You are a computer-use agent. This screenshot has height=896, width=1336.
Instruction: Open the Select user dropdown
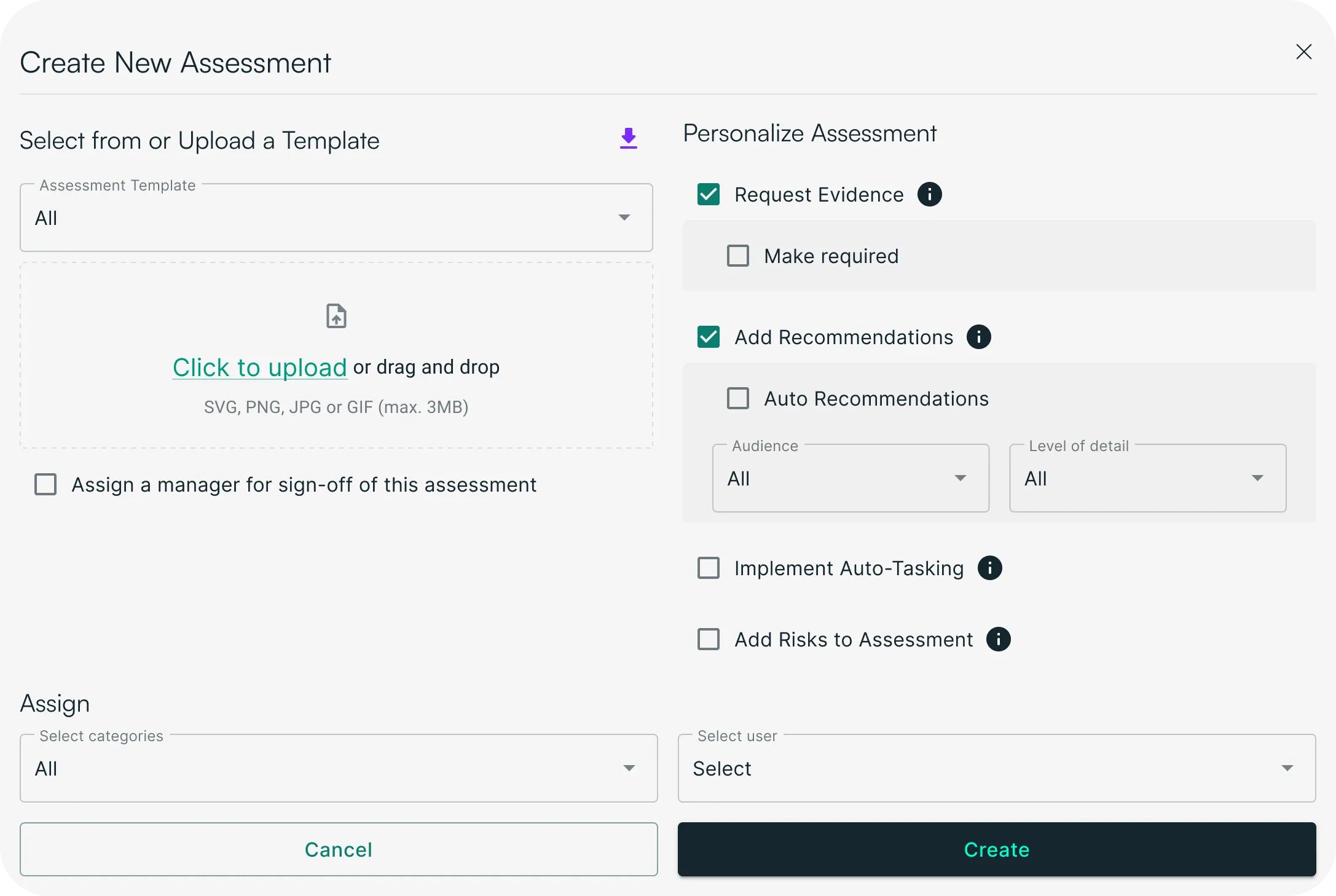(996, 769)
